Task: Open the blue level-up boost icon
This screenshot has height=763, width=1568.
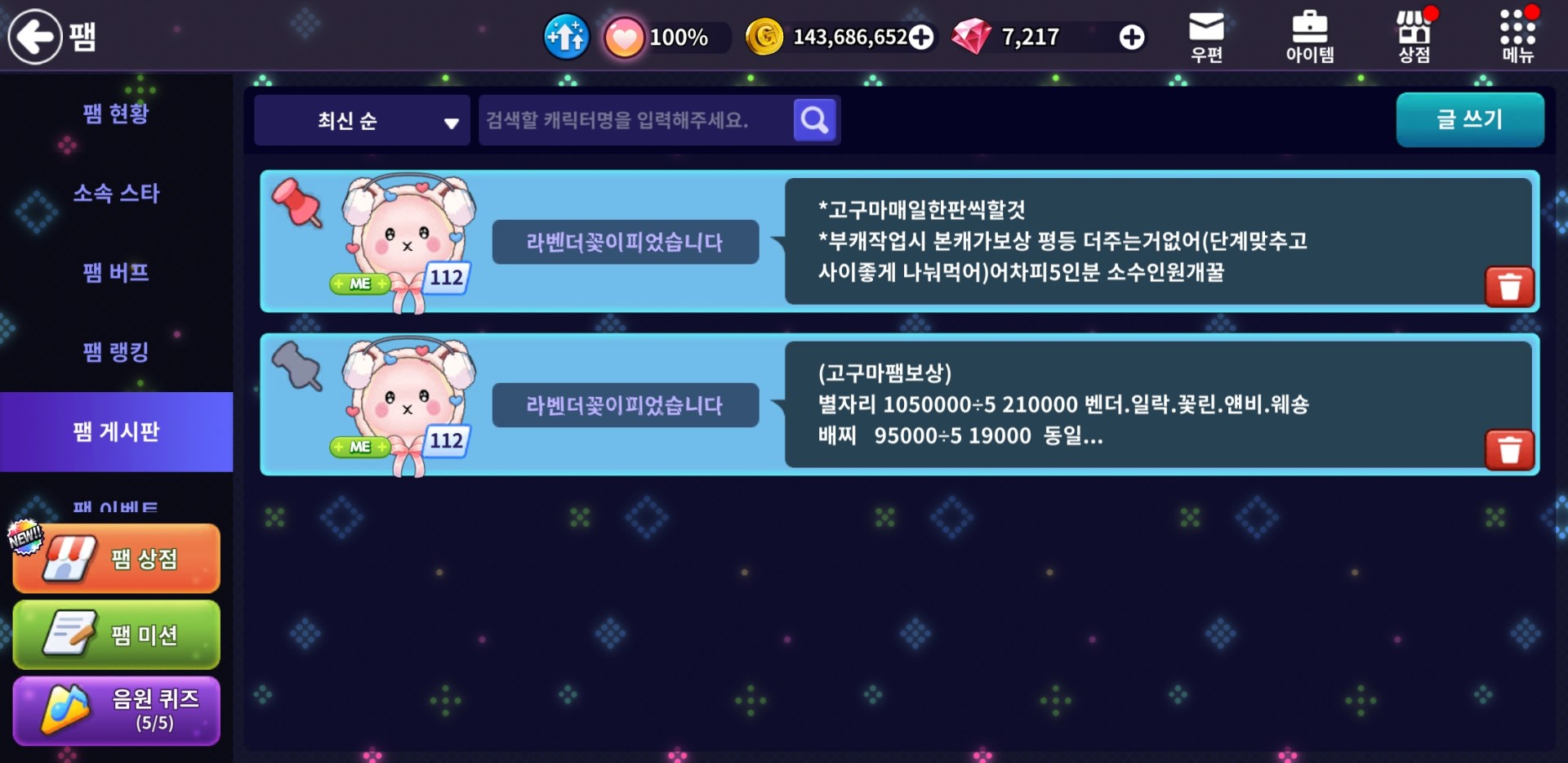Action: [x=566, y=37]
